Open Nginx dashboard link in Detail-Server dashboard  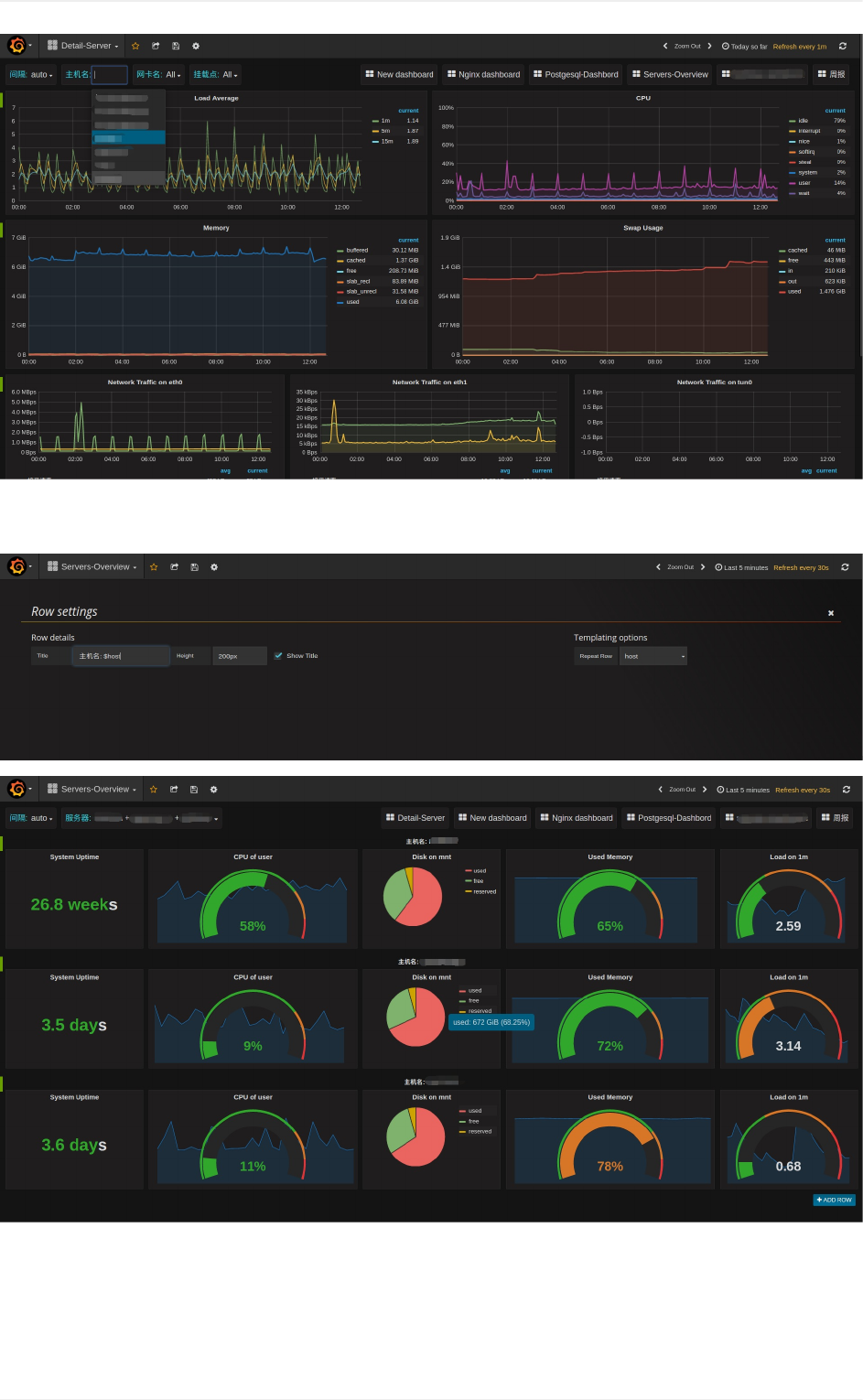[483, 75]
